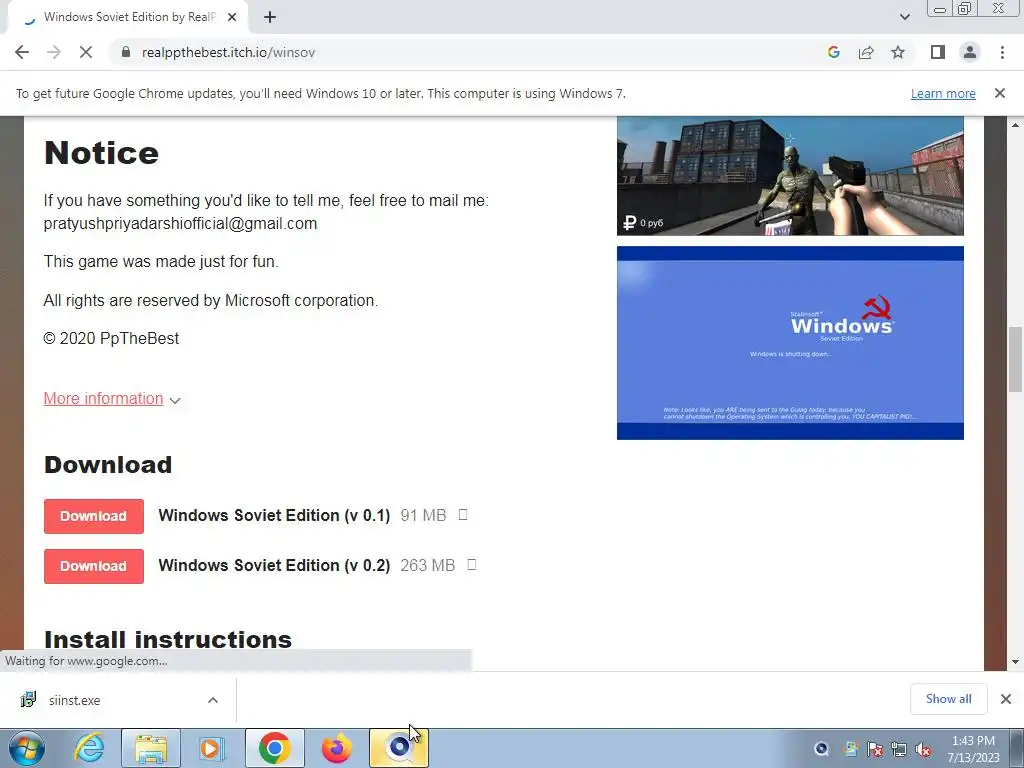Select the Windows Soviet Edition tab
This screenshot has width=1024, height=768.
click(127, 17)
